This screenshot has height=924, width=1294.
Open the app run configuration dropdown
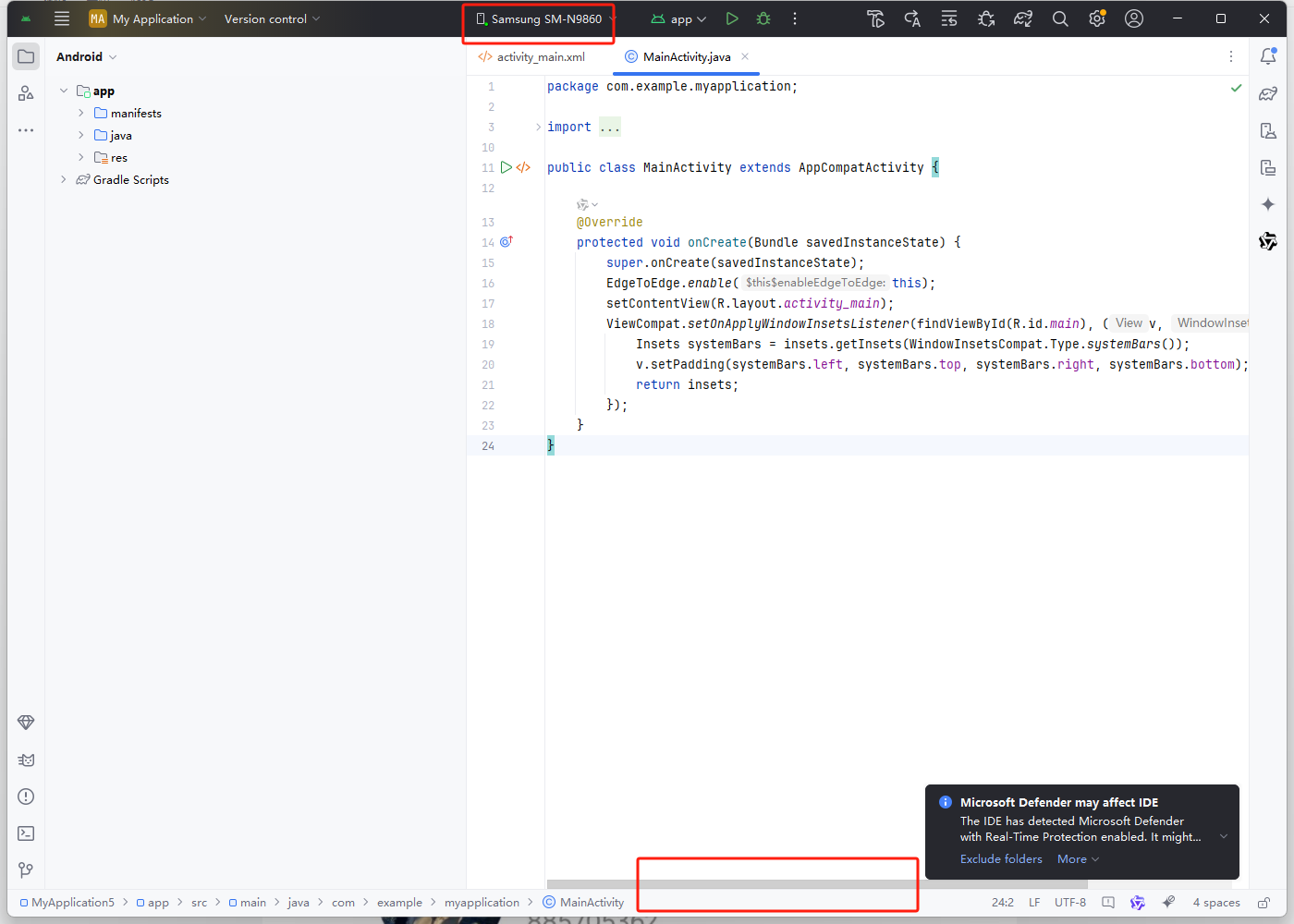(678, 18)
